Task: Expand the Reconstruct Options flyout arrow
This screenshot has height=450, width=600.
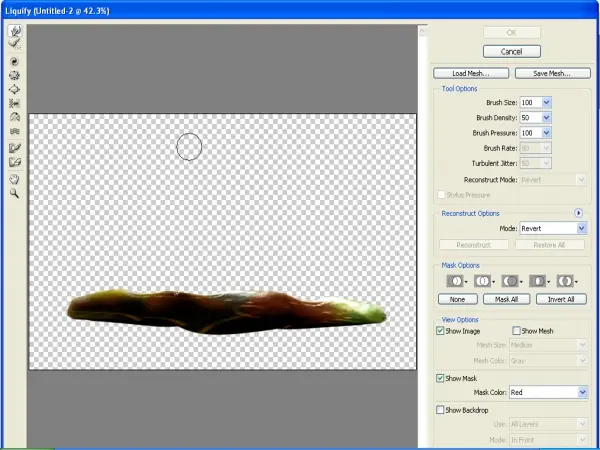Action: point(579,213)
